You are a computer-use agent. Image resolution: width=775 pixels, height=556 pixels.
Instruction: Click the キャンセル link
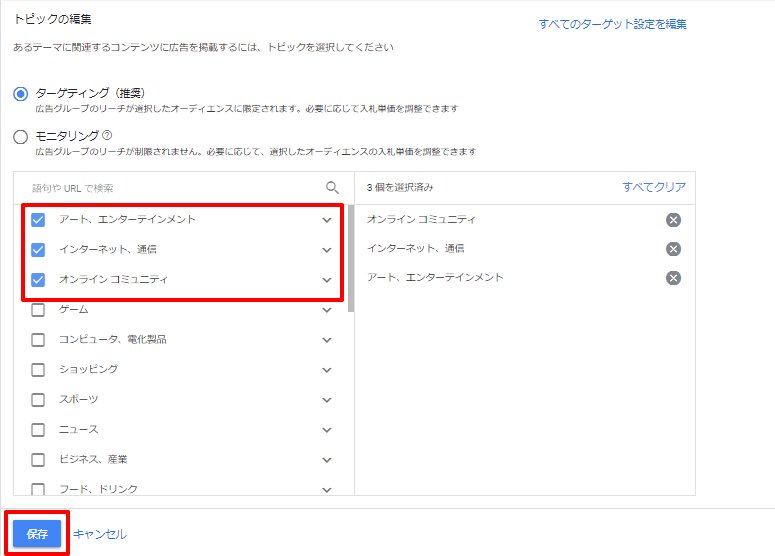coord(100,534)
